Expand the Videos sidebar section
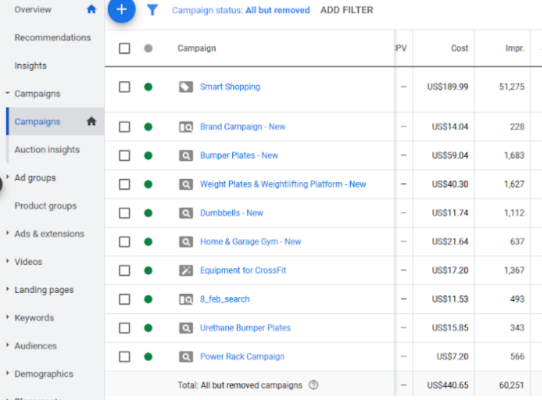This screenshot has height=400, width=542. 7,261
